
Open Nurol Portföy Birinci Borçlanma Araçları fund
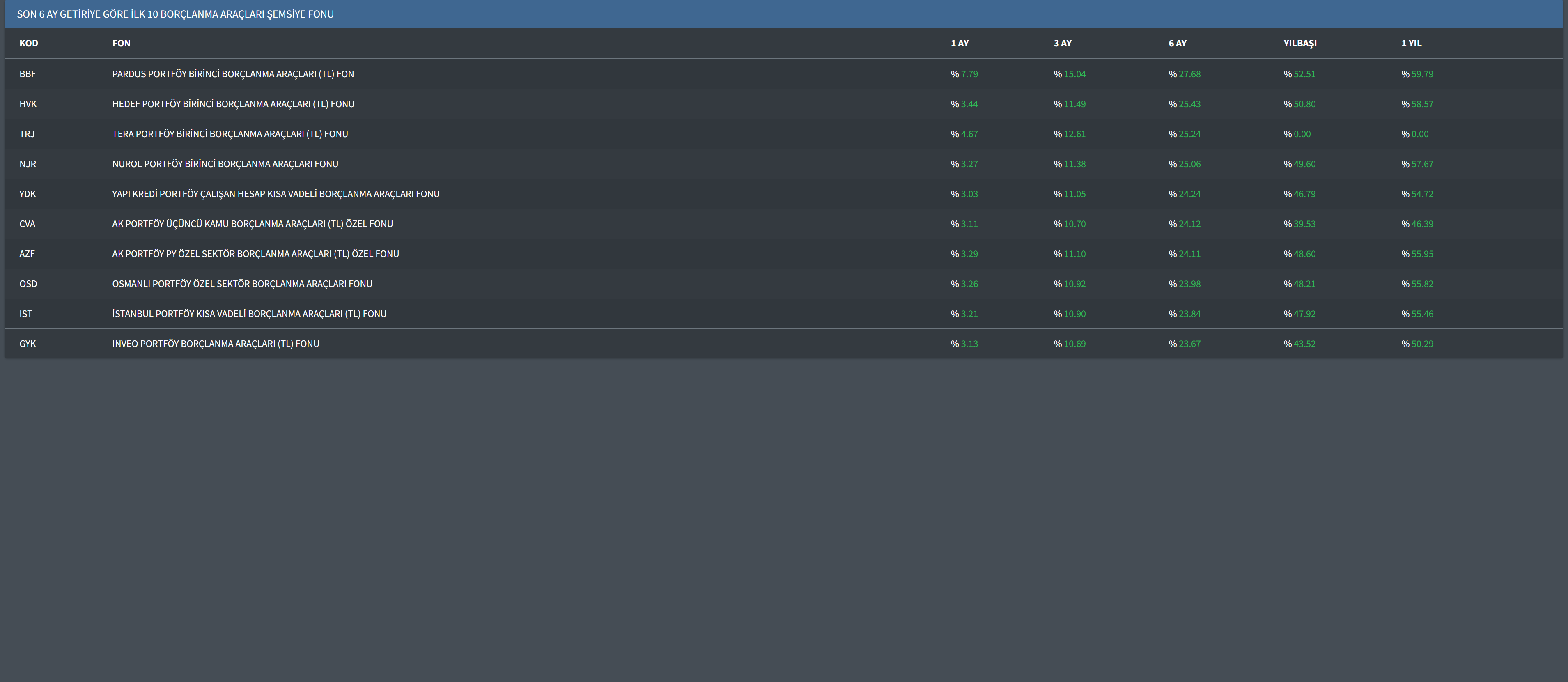coord(225,164)
